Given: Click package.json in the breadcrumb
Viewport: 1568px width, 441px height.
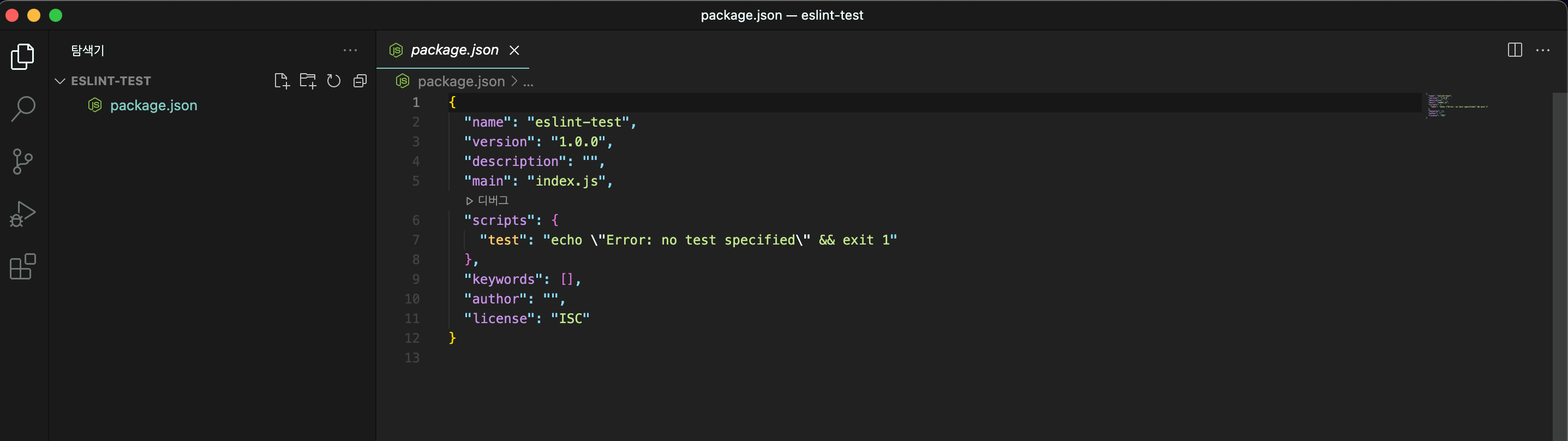Looking at the screenshot, I should [x=461, y=81].
